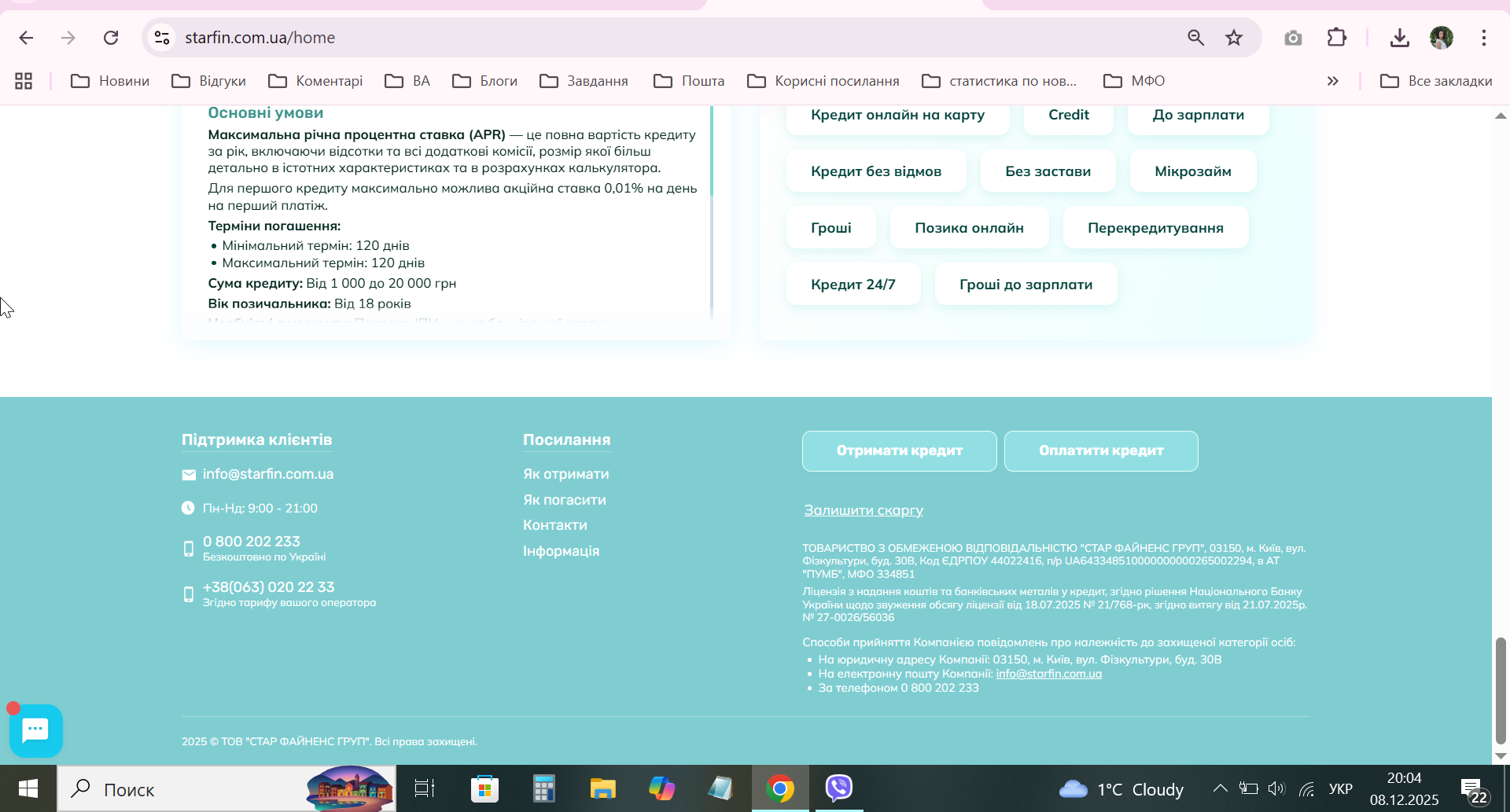The width and height of the screenshot is (1510, 812).
Task: Click volume speaker tray icon
Action: tap(1276, 789)
